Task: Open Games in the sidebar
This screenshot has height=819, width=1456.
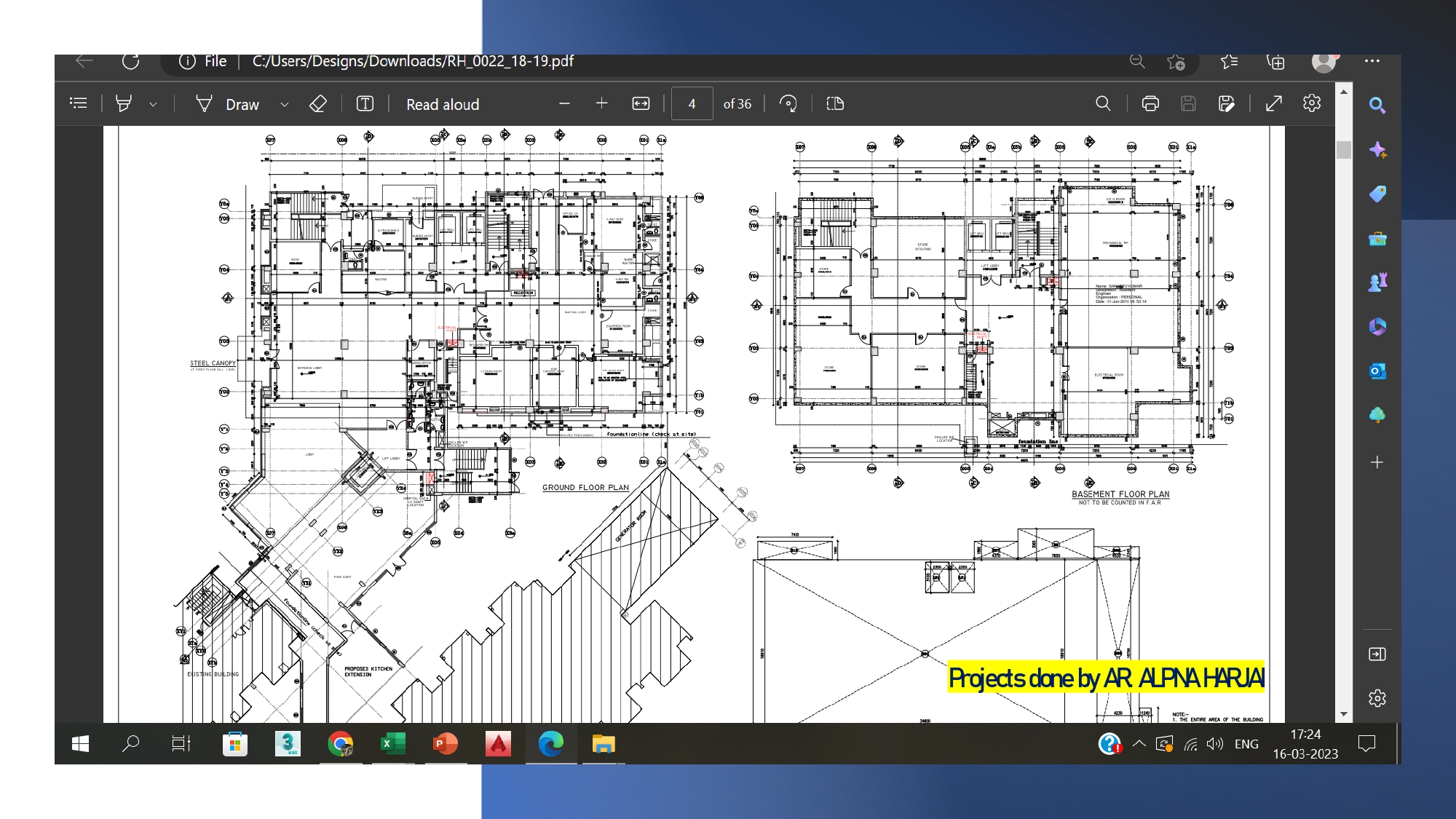Action: tap(1377, 282)
